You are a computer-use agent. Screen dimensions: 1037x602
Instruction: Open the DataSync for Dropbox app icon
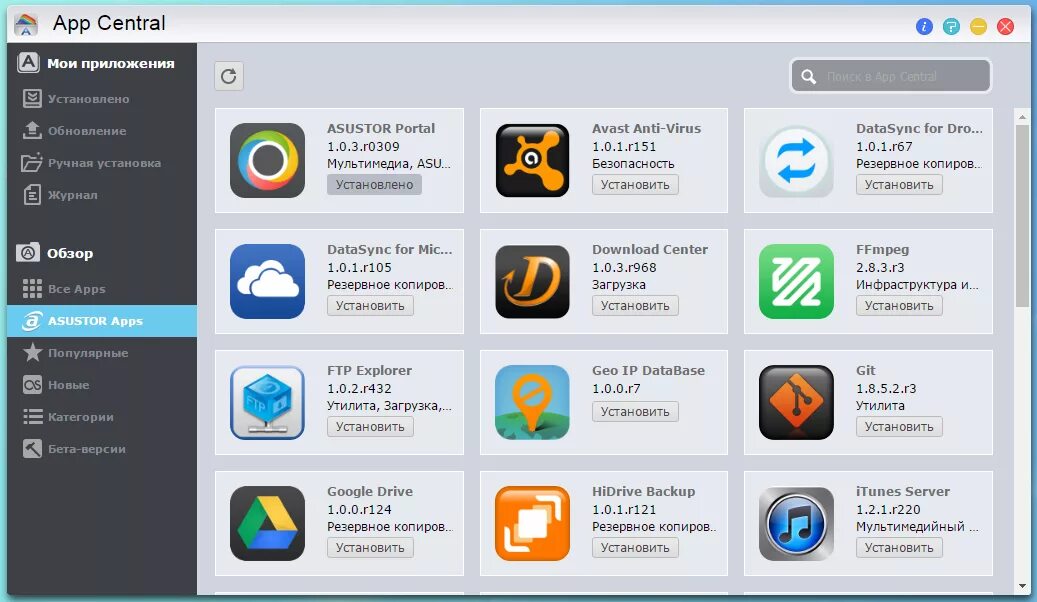pos(796,160)
